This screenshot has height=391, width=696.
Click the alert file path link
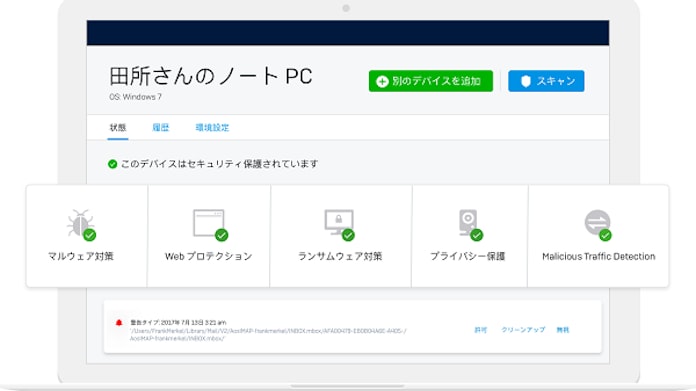[x=268, y=335]
